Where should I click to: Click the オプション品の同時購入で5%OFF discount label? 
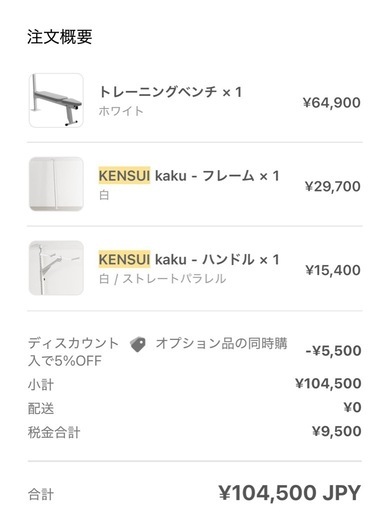coord(158,352)
